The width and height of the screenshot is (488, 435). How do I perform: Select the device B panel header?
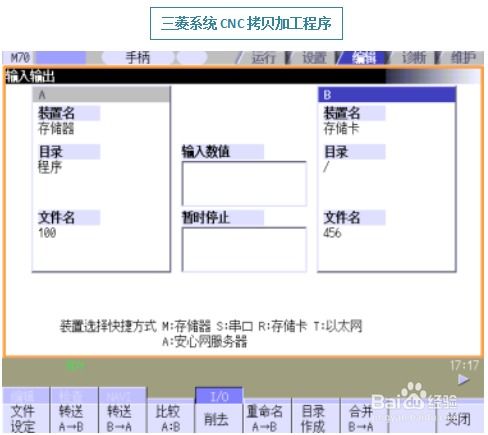click(387, 95)
